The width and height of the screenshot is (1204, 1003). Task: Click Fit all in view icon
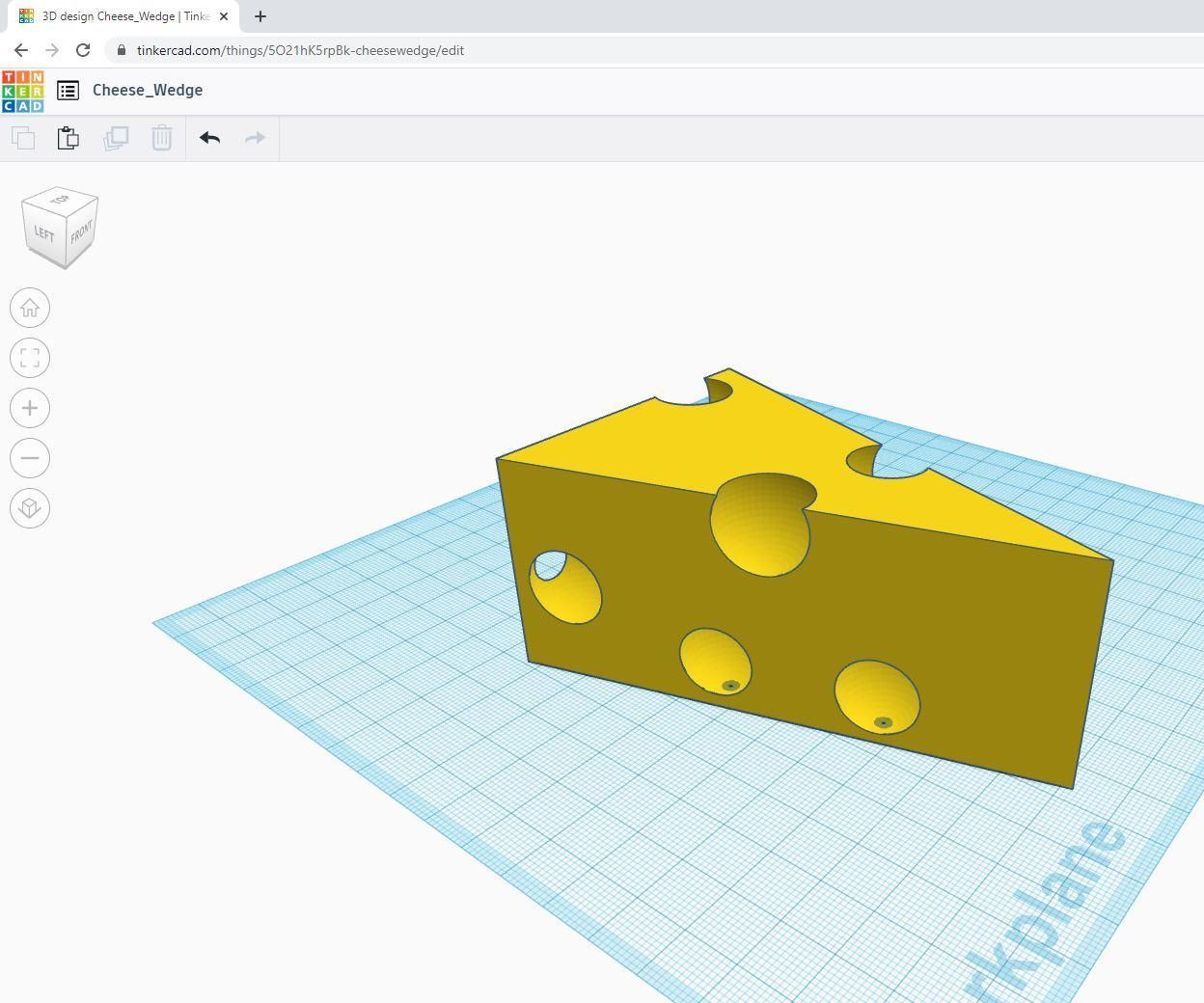coord(30,358)
